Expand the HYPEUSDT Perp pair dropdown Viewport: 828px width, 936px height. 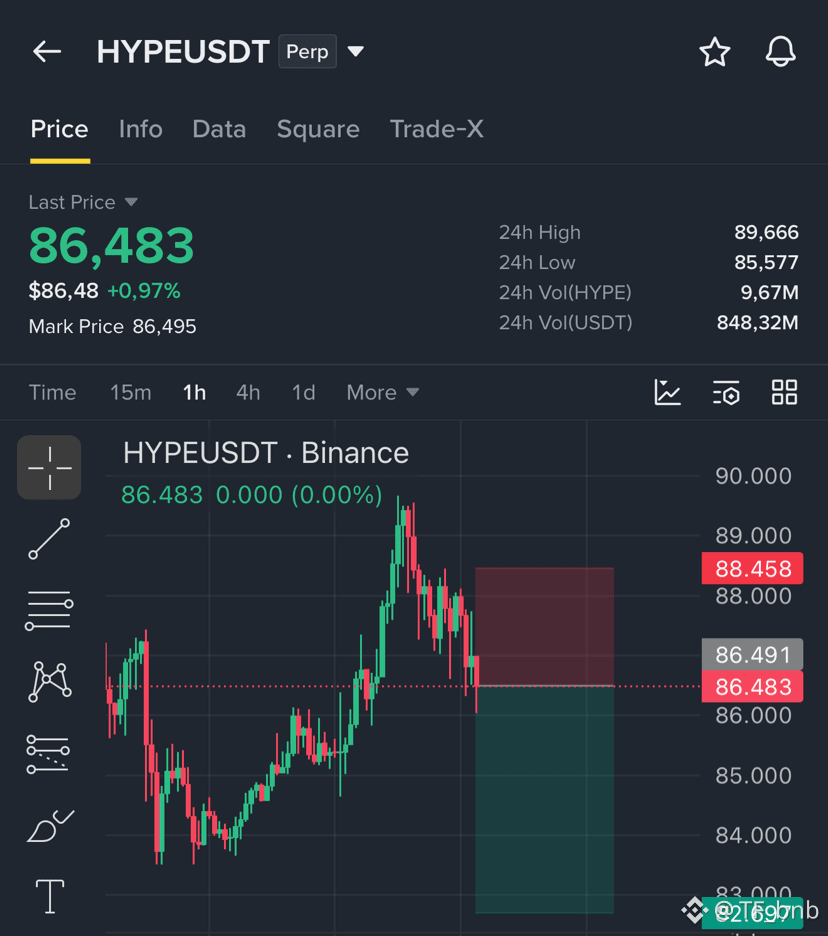(356, 51)
